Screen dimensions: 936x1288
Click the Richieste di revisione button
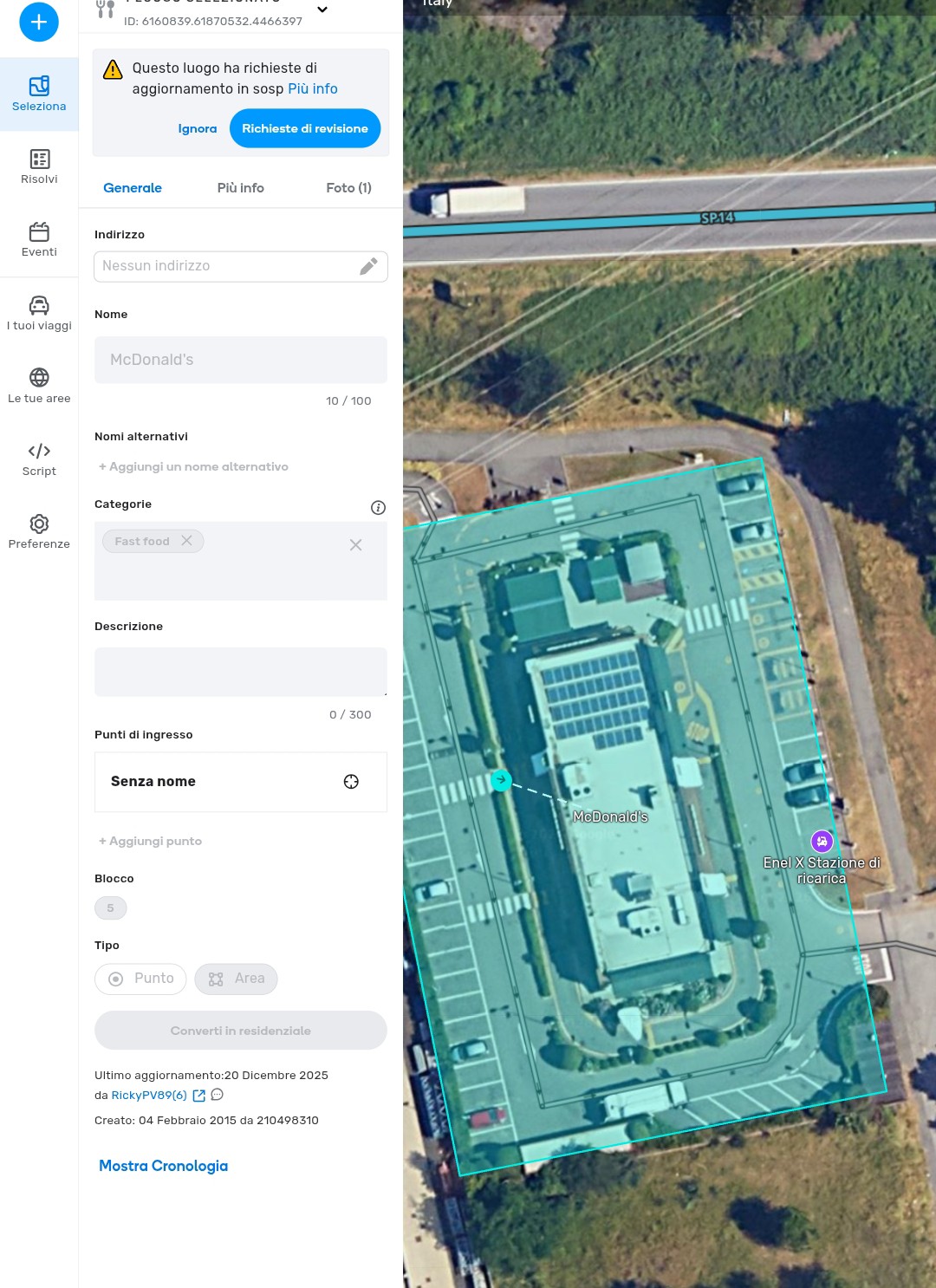coord(305,128)
